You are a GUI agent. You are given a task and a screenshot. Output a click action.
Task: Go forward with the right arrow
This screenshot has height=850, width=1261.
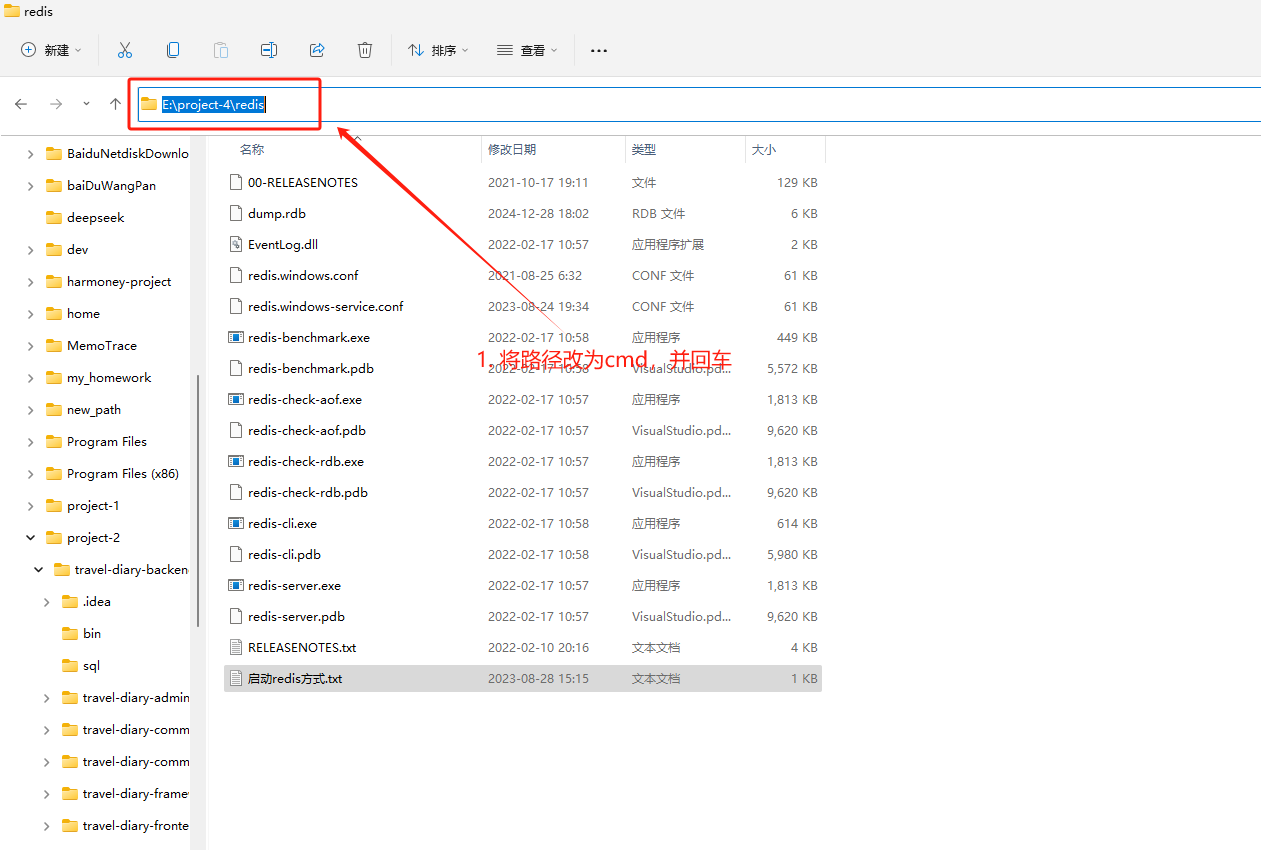click(x=56, y=104)
